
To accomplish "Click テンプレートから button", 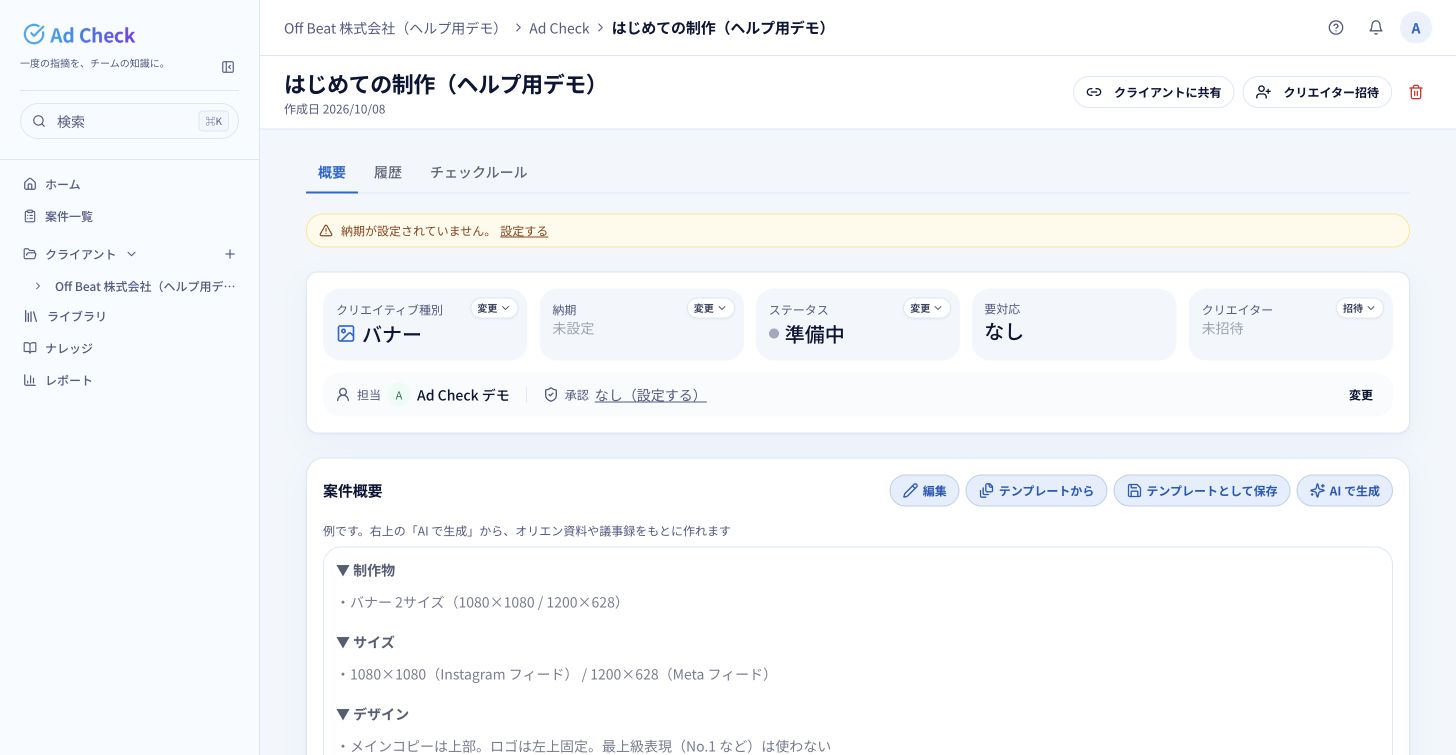I will click(1036, 491).
